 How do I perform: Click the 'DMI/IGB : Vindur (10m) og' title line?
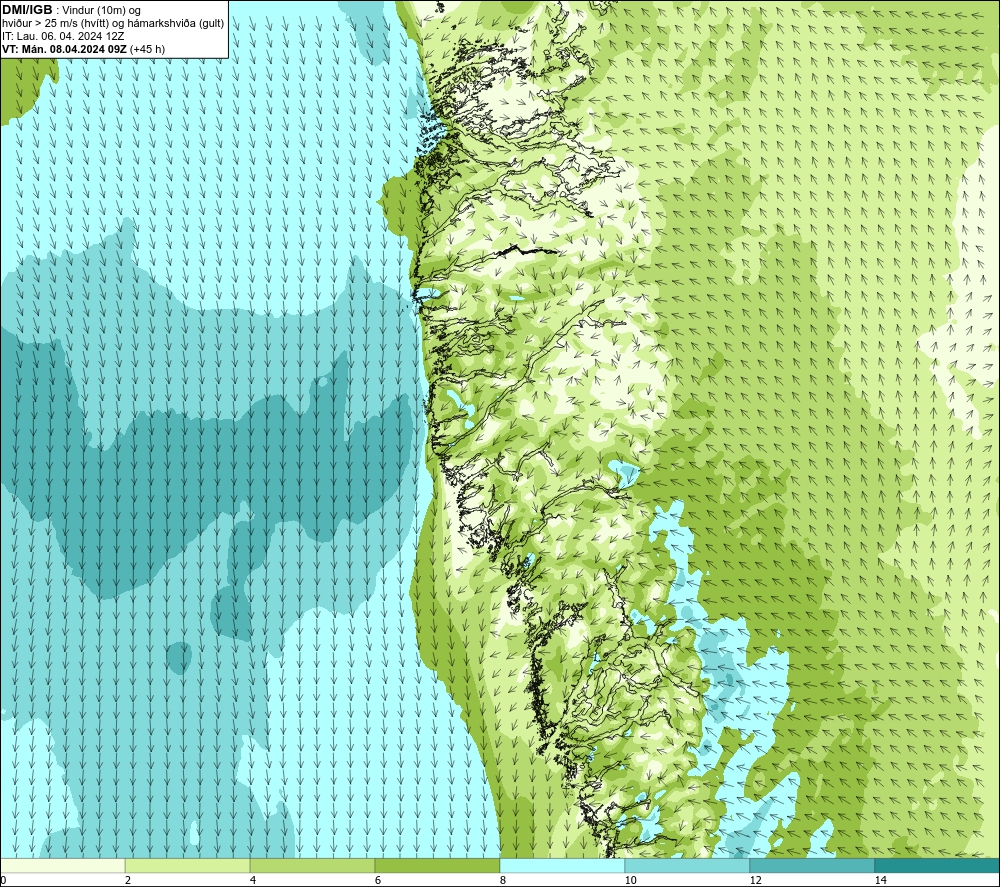[x=71, y=10]
